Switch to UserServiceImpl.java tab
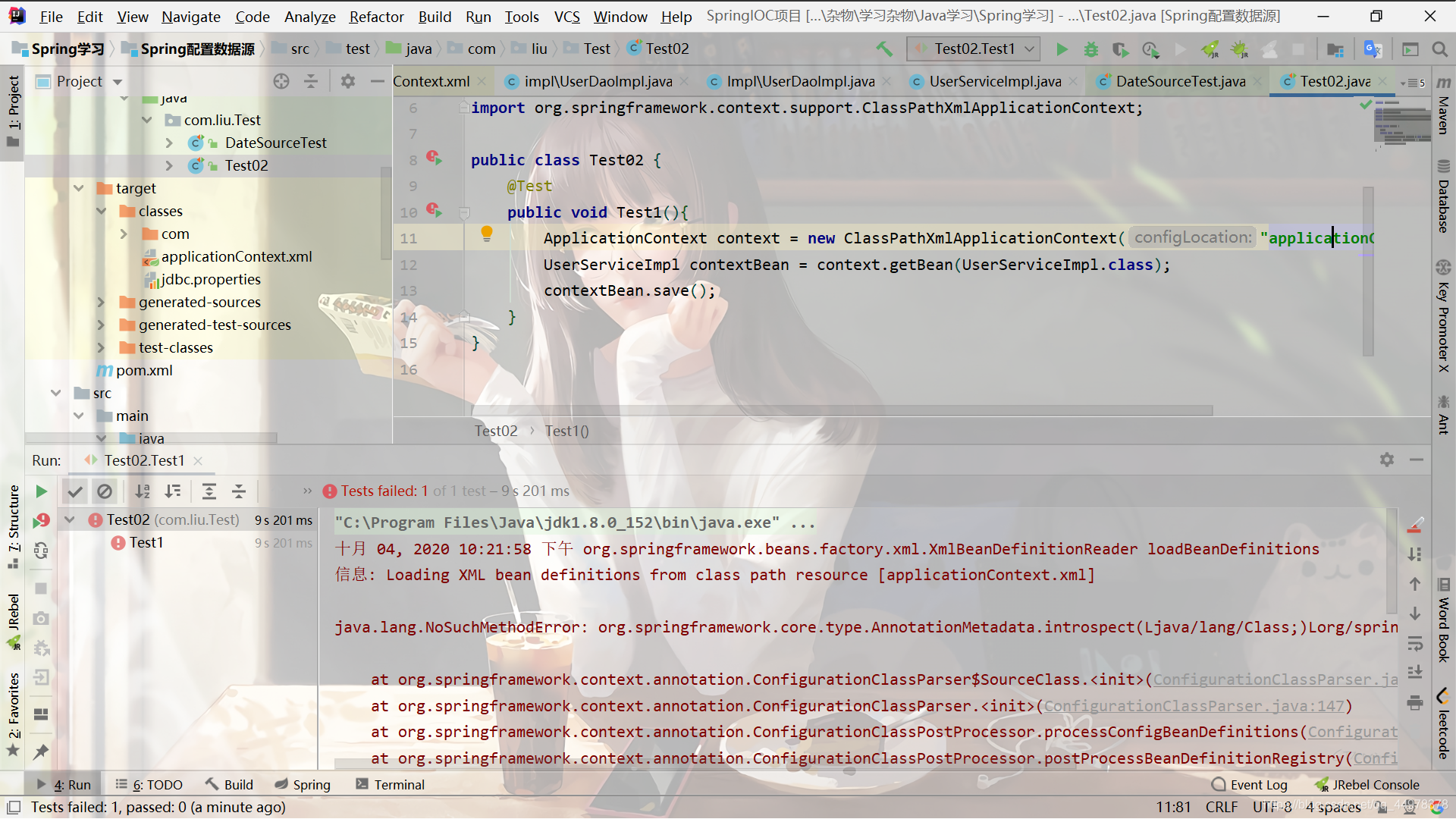This screenshot has width=1456, height=819. (x=994, y=81)
